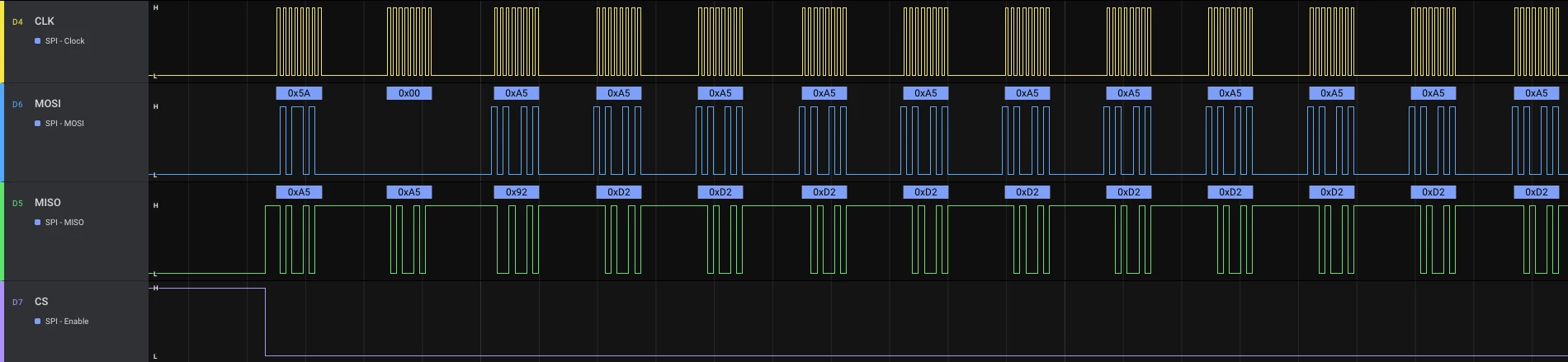Select the CLK channel name label
Image resolution: width=1568 pixels, height=362 pixels.
(x=45, y=21)
